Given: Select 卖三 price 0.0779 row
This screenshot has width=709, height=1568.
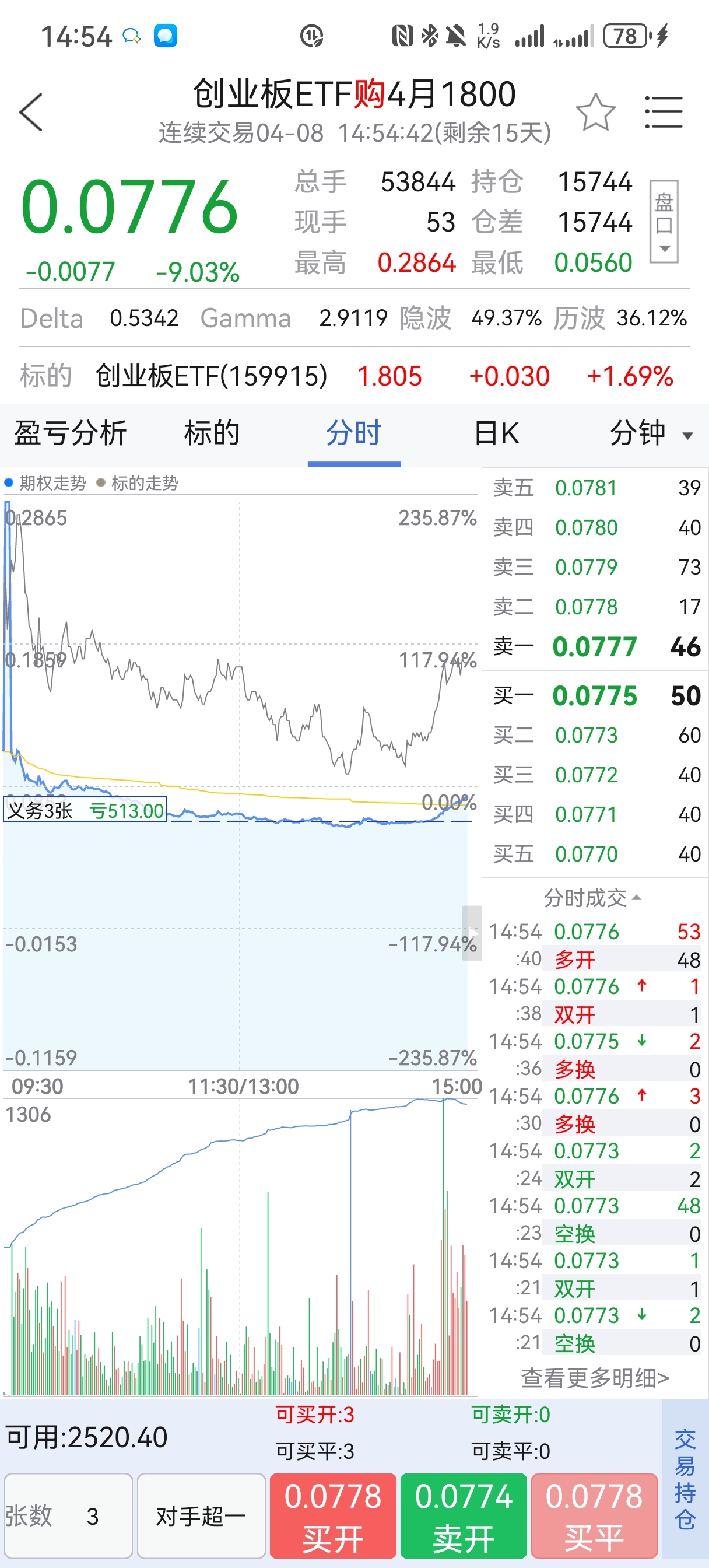Looking at the screenshot, I should pos(596,566).
